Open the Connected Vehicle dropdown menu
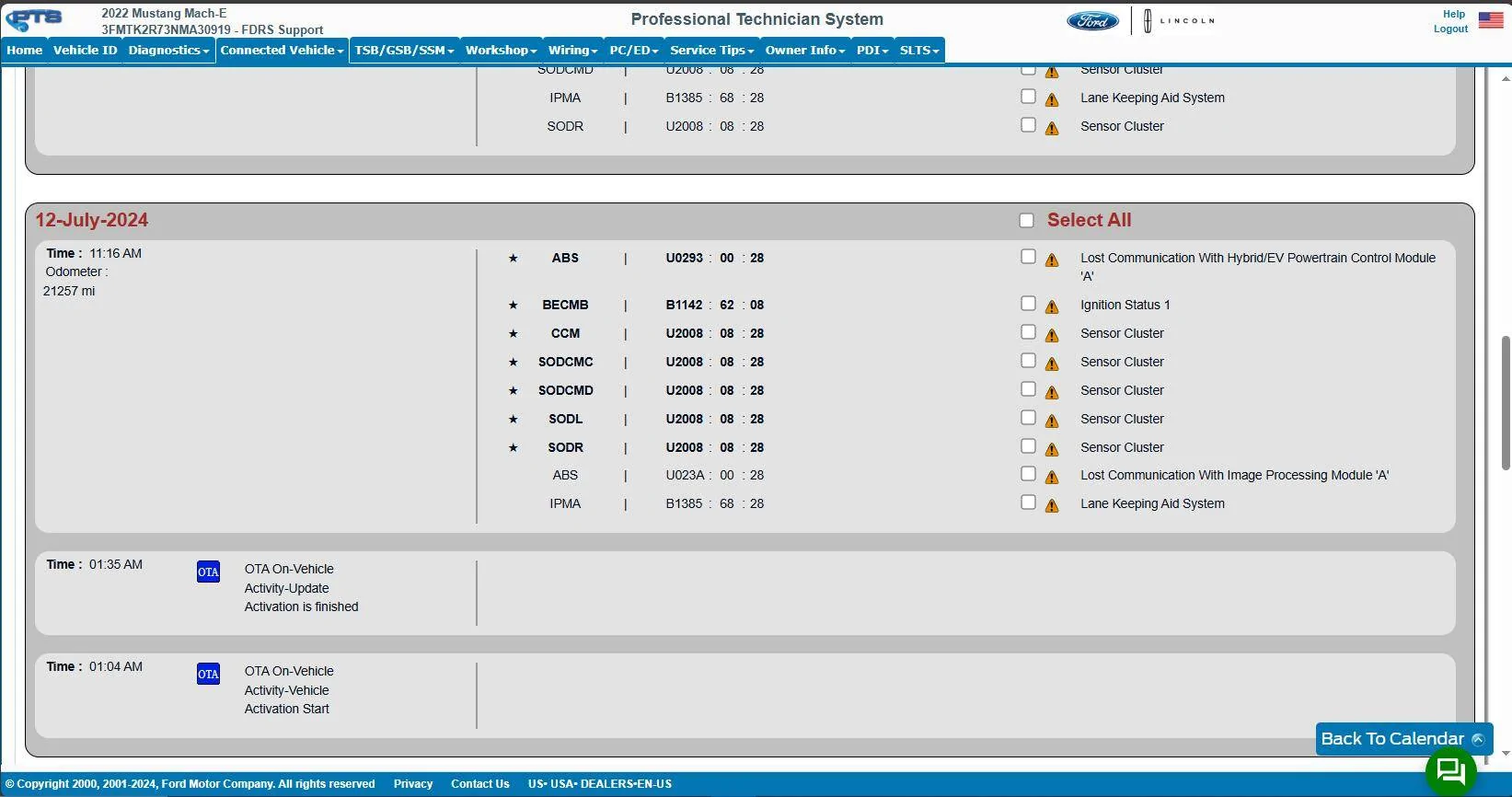This screenshot has width=1512, height=797. click(282, 51)
